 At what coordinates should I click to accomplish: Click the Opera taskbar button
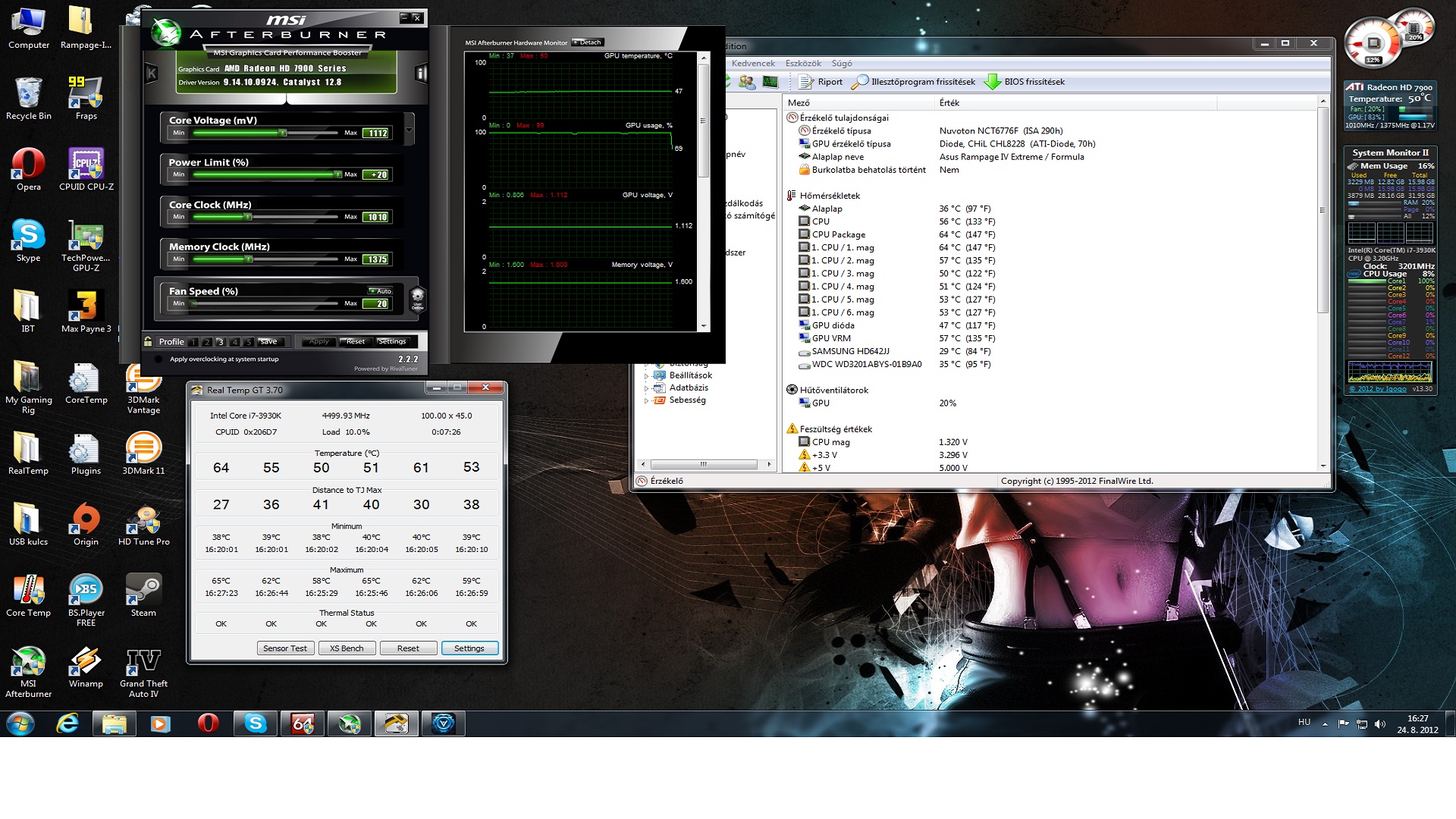click(209, 724)
